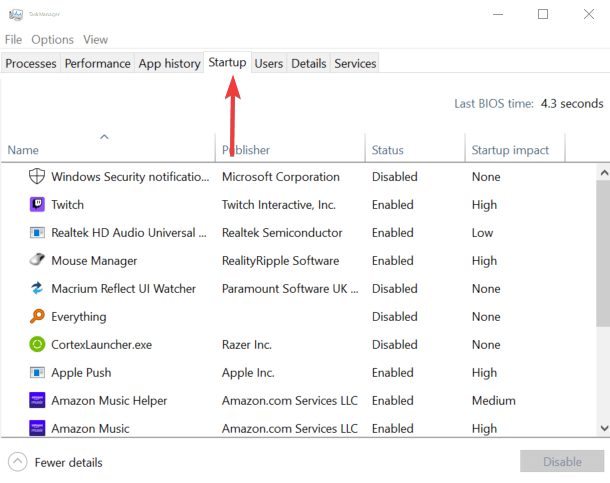The image size is (610, 483).
Task: Select Macrium Reflect UI Watcher entry
Action: click(x=123, y=289)
